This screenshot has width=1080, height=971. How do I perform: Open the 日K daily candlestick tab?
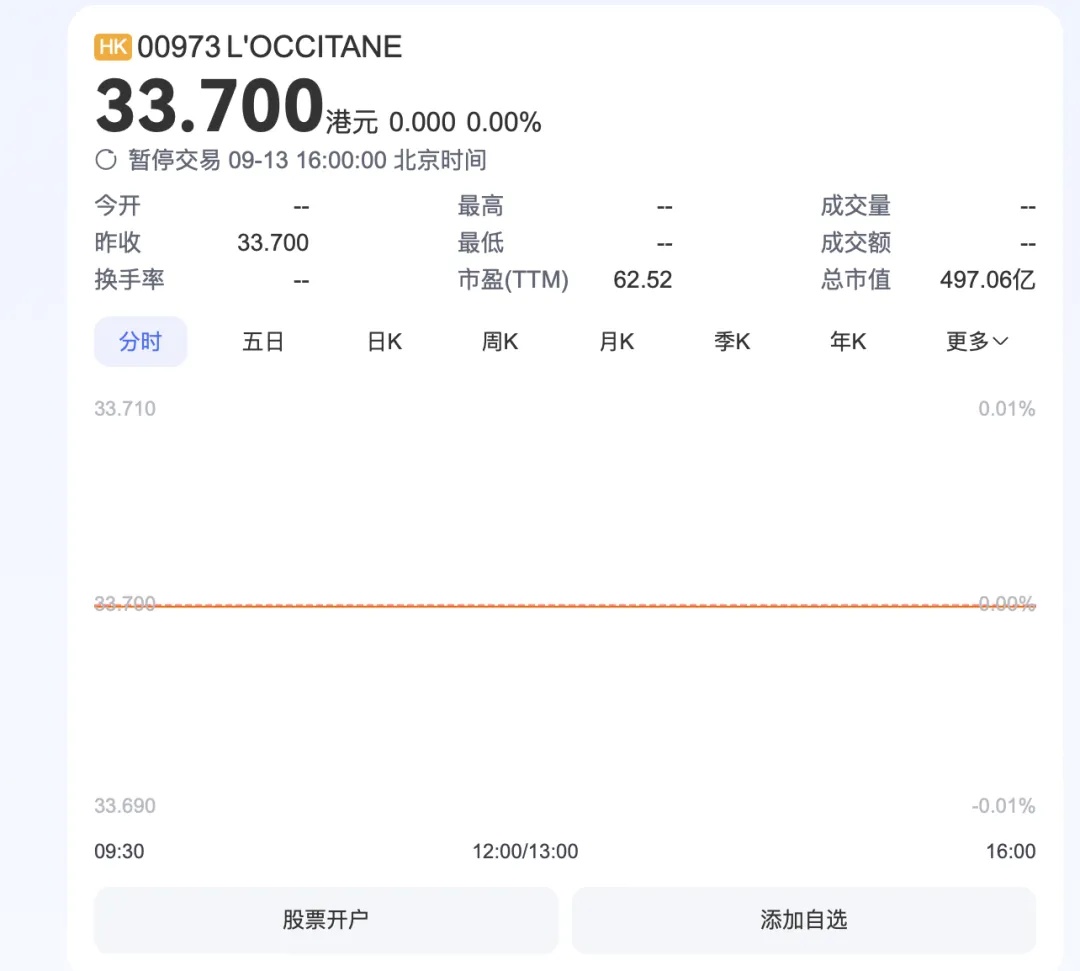(384, 342)
